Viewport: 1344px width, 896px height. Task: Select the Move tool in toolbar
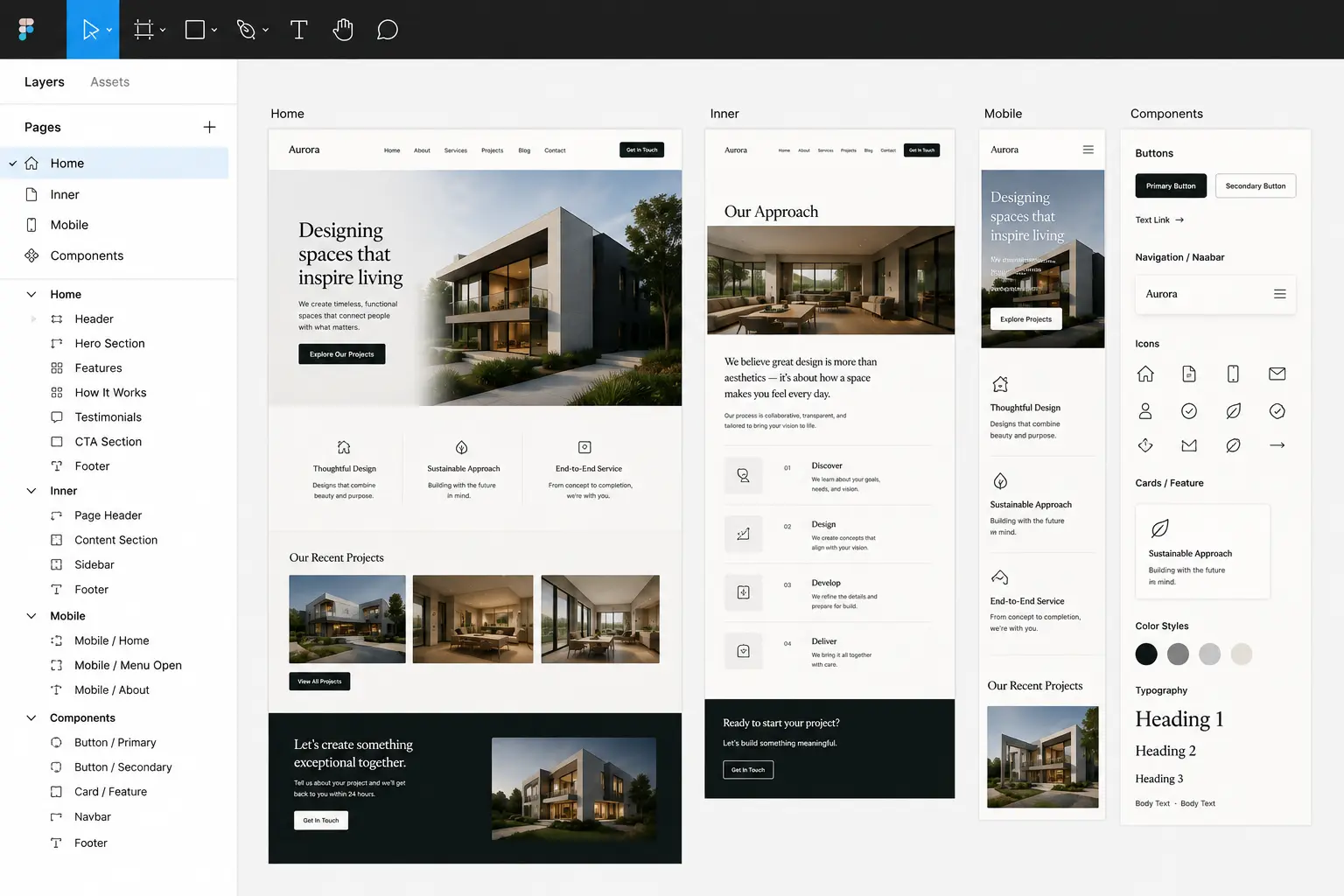click(90, 30)
